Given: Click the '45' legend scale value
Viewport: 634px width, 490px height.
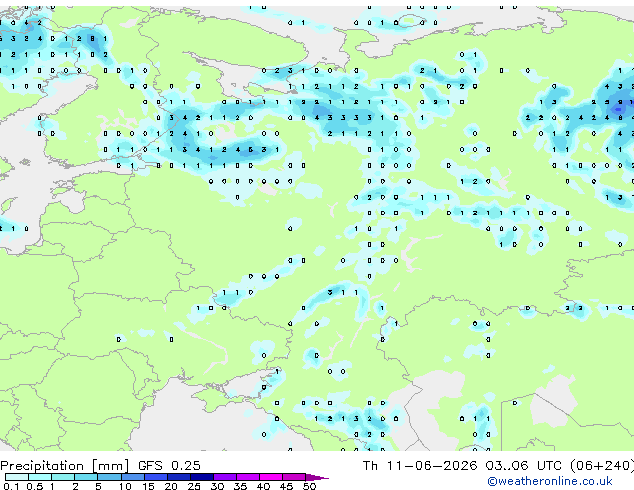Looking at the screenshot, I should point(286,486).
